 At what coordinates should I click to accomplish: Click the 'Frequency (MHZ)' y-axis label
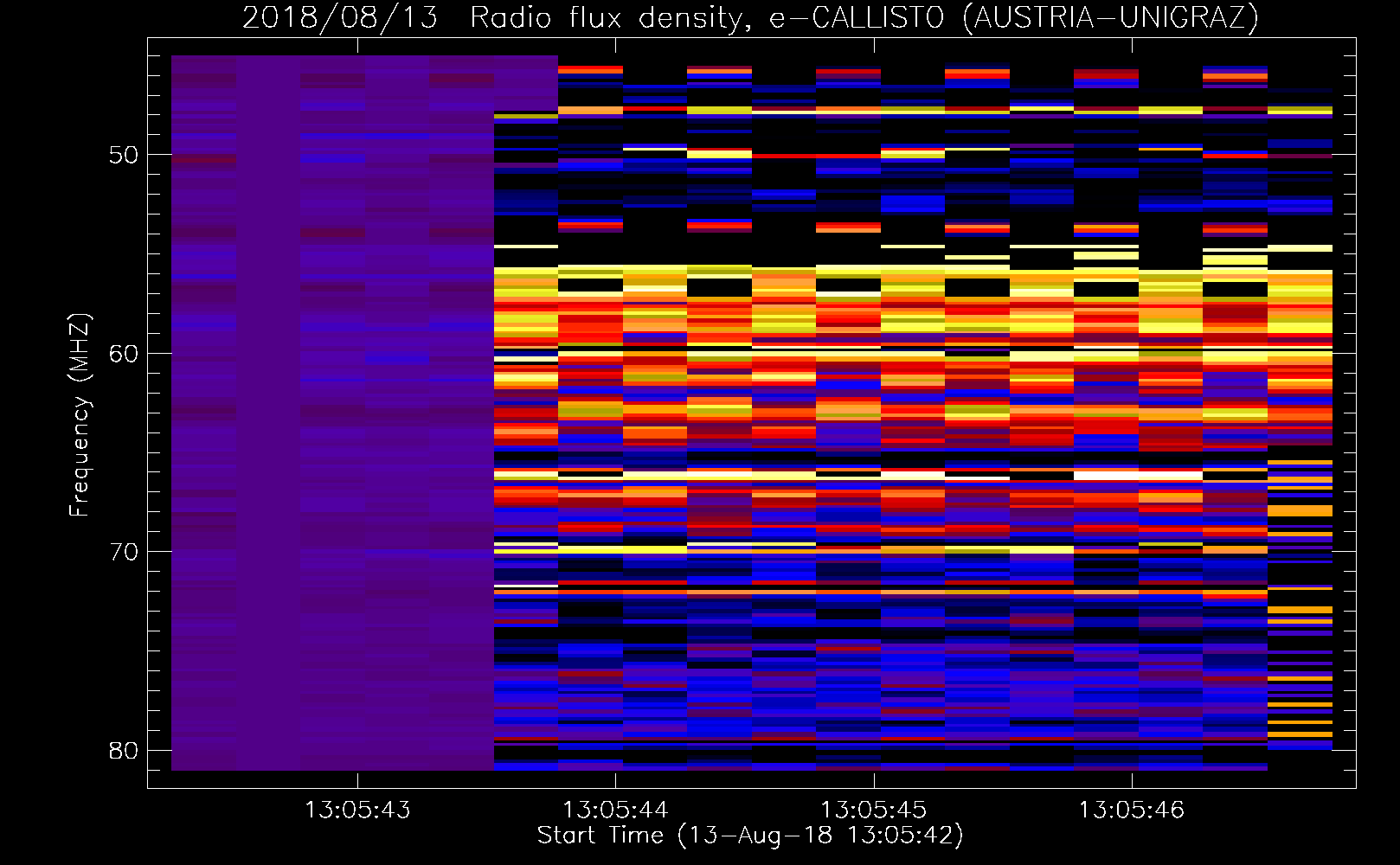coord(80,415)
